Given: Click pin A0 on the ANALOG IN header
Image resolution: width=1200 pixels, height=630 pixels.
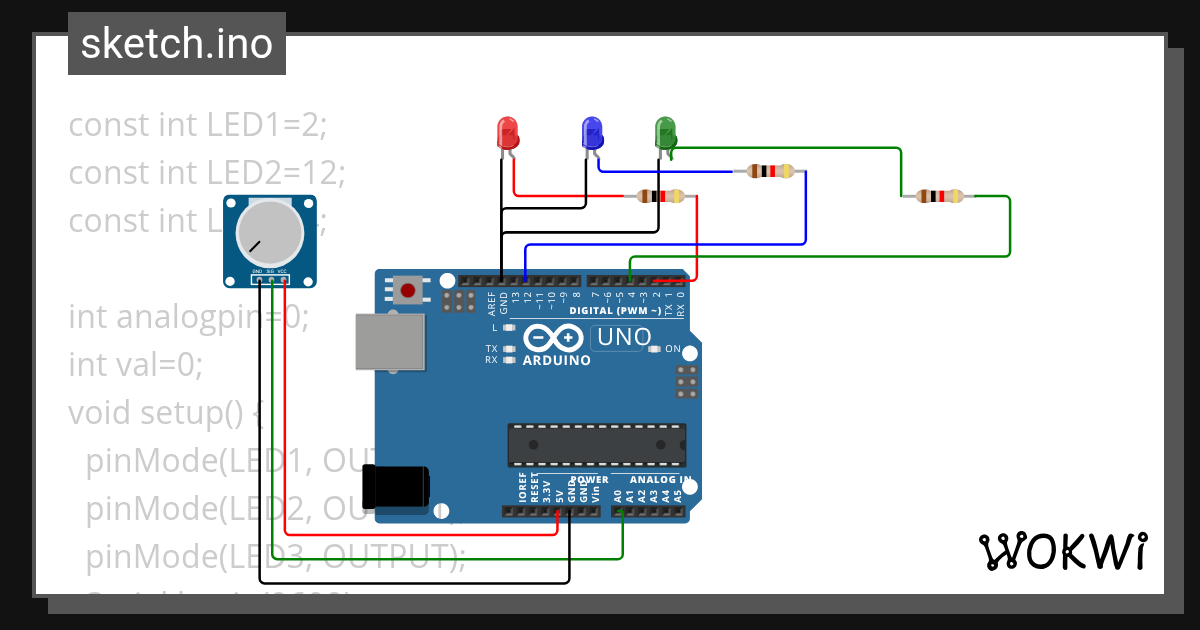Looking at the screenshot, I should [x=620, y=512].
